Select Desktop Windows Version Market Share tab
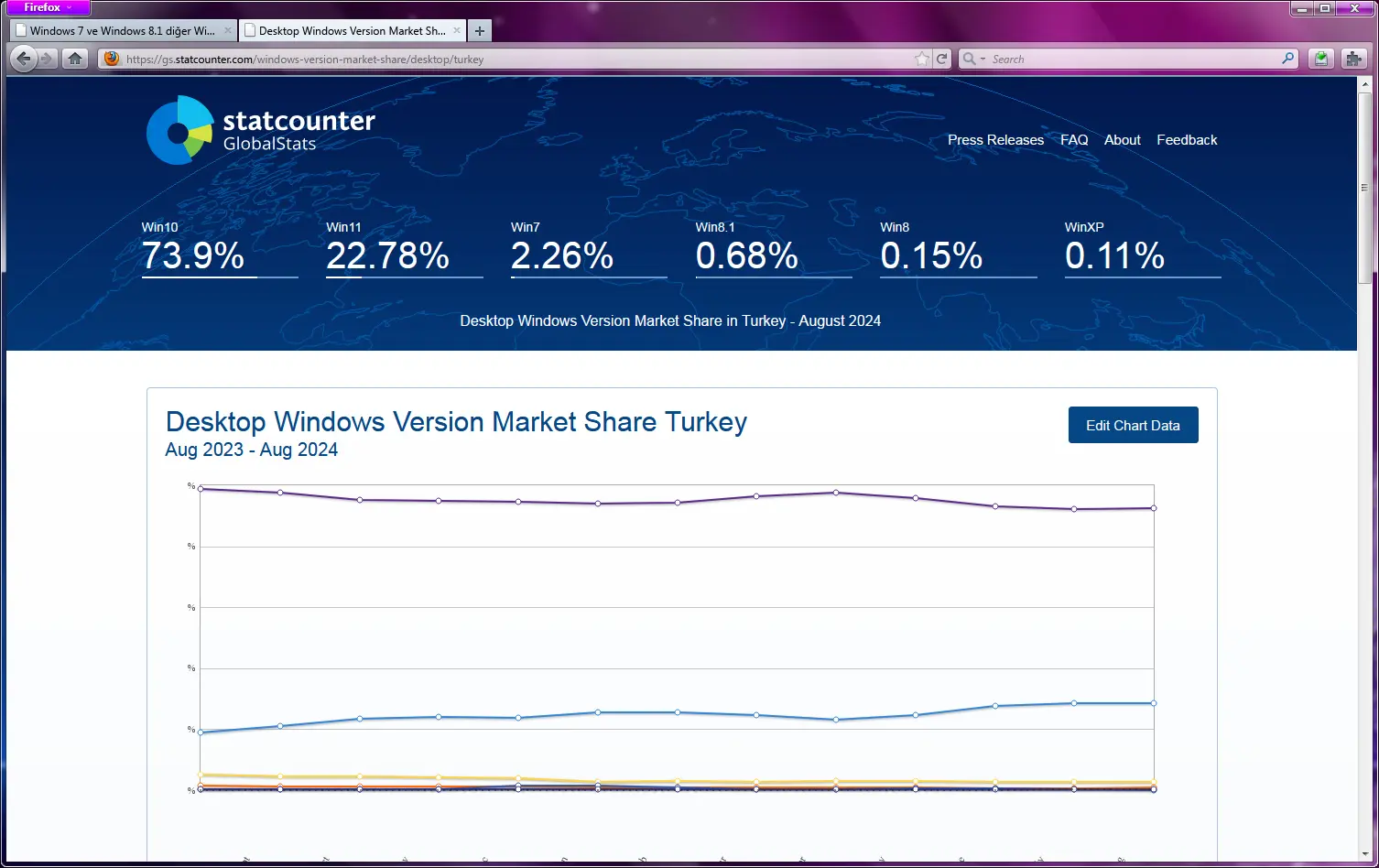 click(x=353, y=31)
